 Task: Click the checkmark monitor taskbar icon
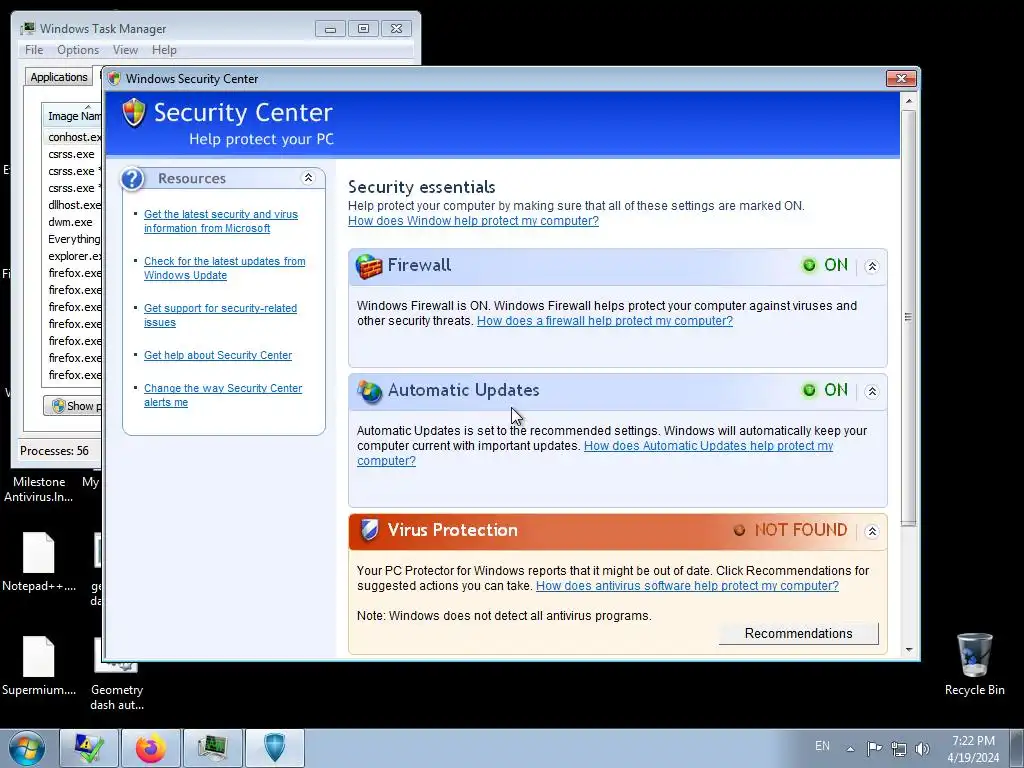click(89, 748)
